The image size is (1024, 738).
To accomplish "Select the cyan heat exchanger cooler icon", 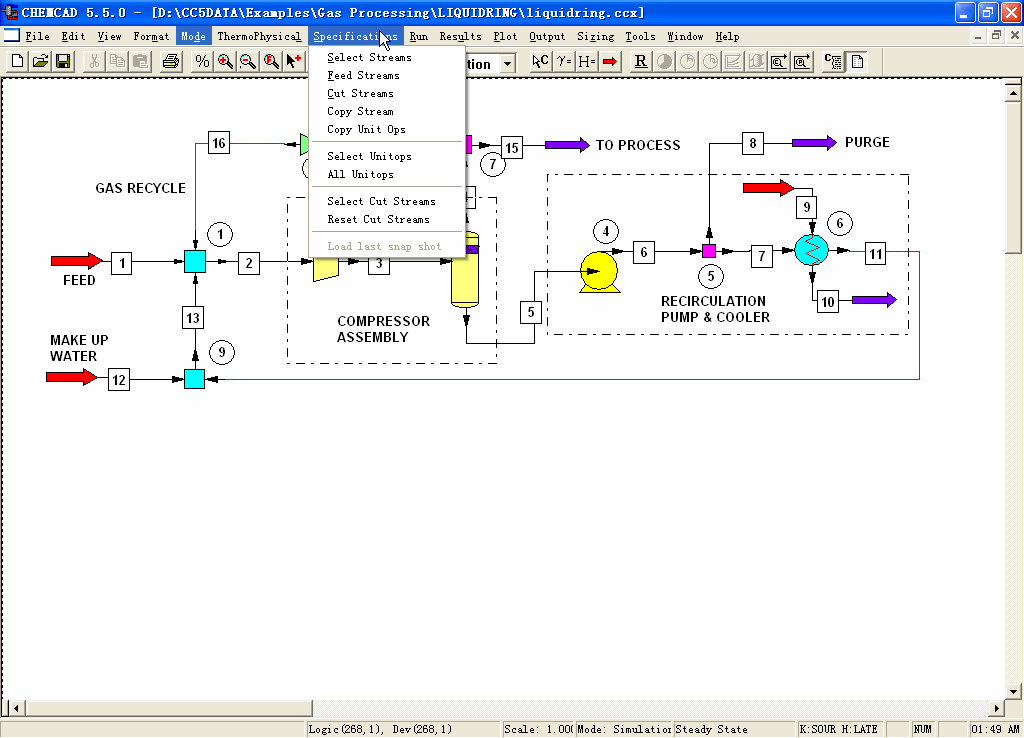I will tap(812, 249).
